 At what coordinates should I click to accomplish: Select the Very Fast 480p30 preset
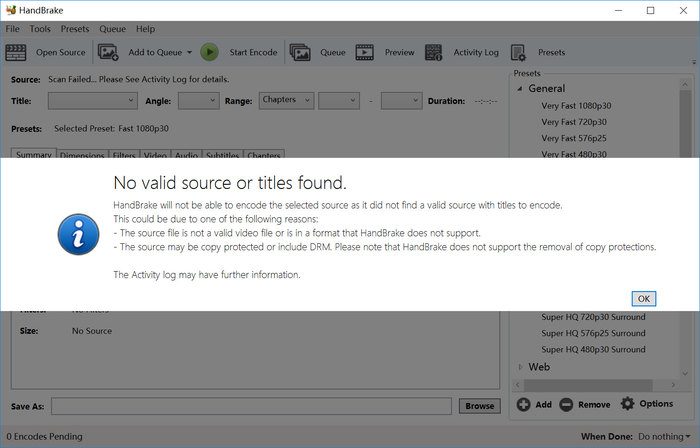click(574, 153)
